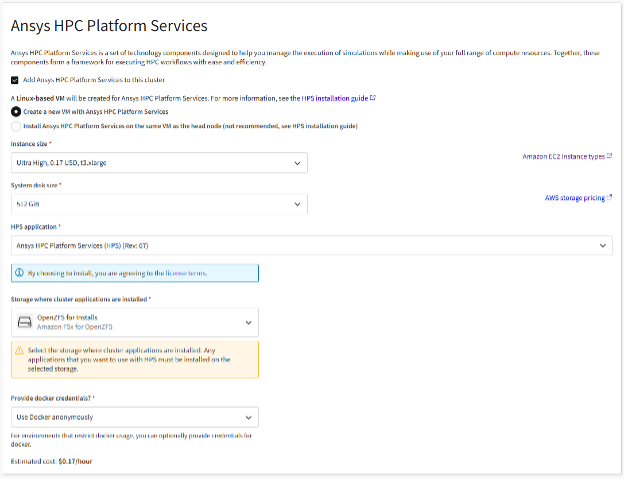
Task: Open Amazon EC2 instance types link
Action: 564,156
